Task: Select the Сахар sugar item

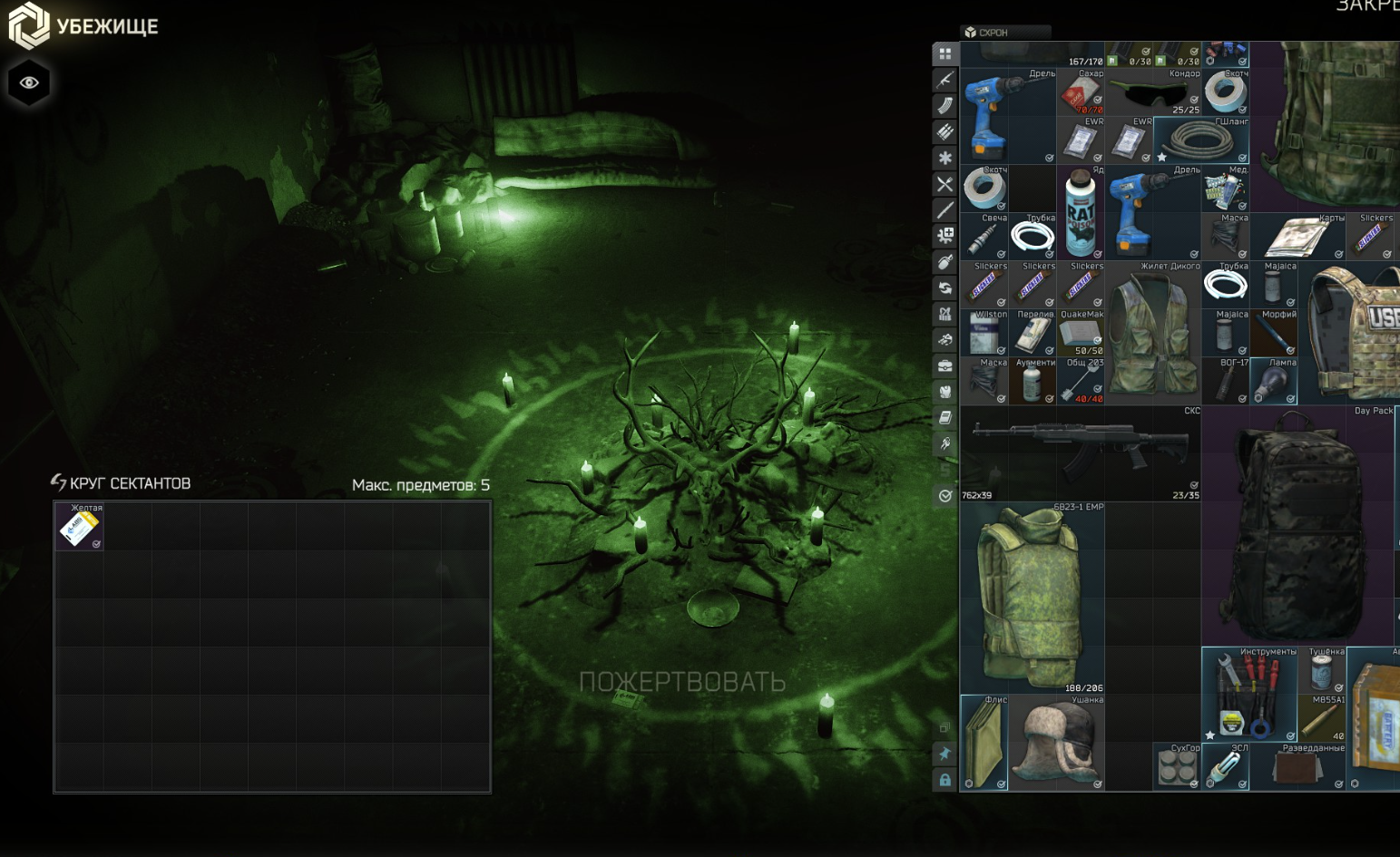Action: [x=1081, y=92]
